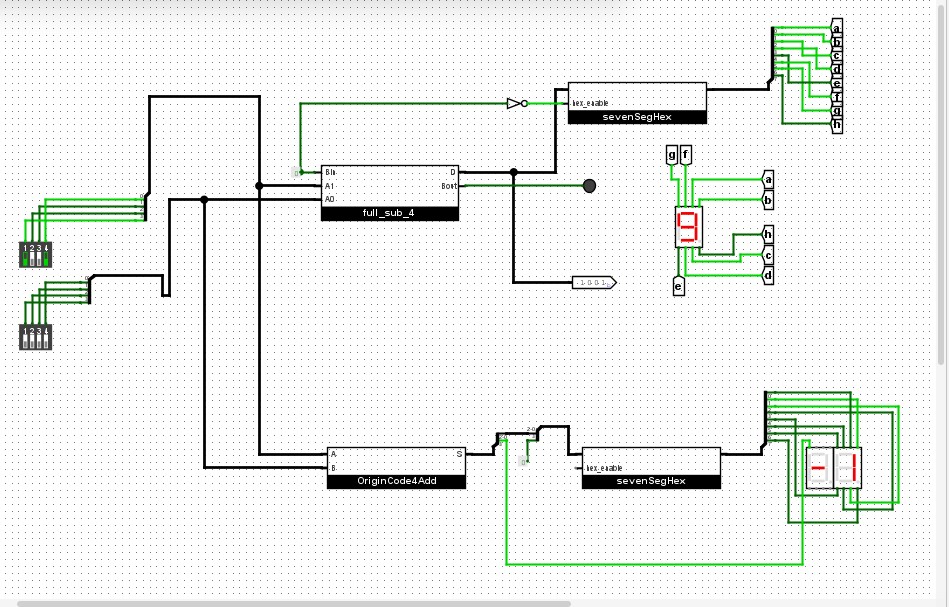The image size is (949, 607).
Task: Select the tunnel labeled e below the display
Action: [x=678, y=287]
